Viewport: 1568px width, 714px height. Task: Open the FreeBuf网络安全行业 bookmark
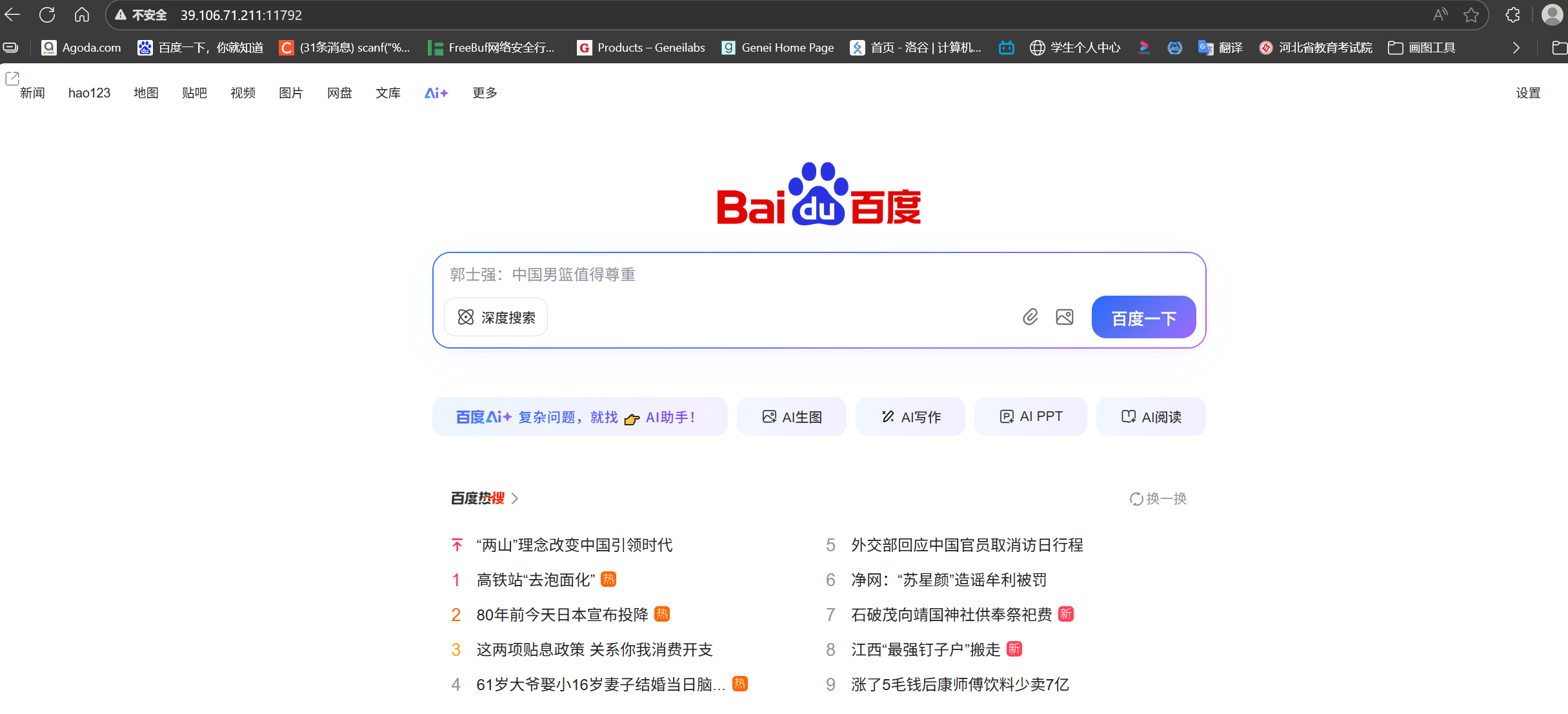(492, 48)
